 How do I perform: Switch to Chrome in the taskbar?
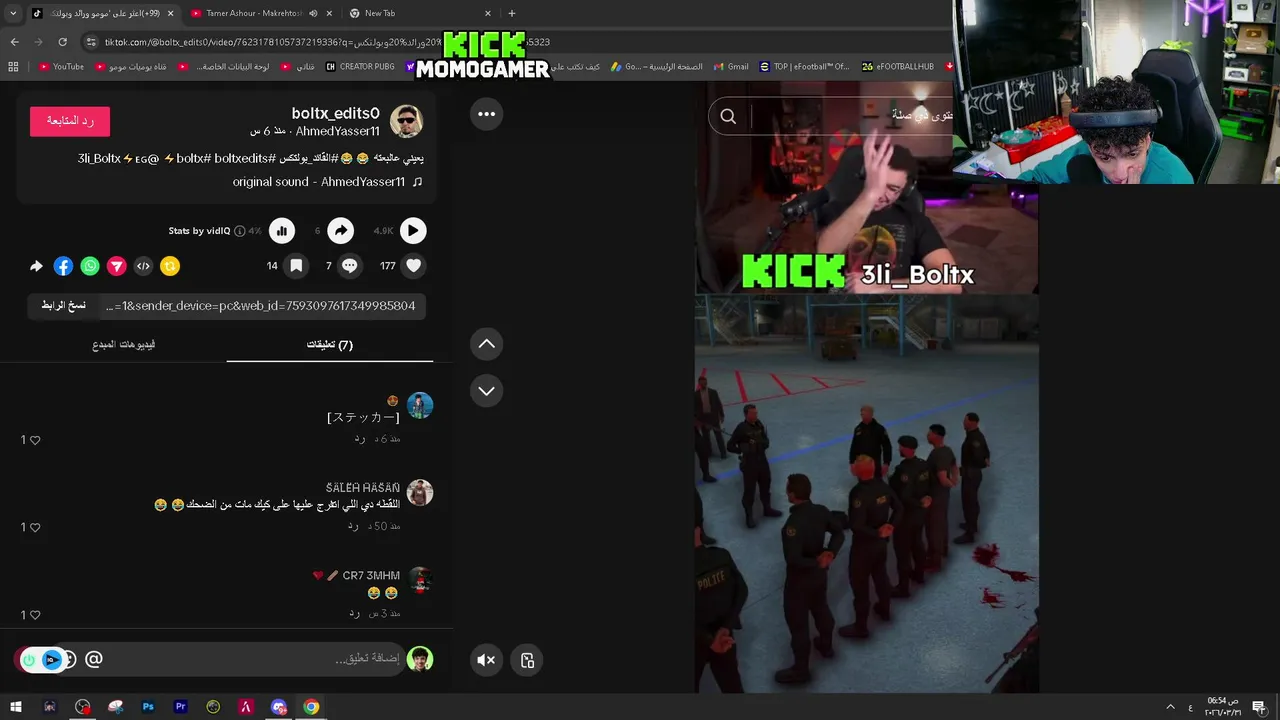(311, 707)
